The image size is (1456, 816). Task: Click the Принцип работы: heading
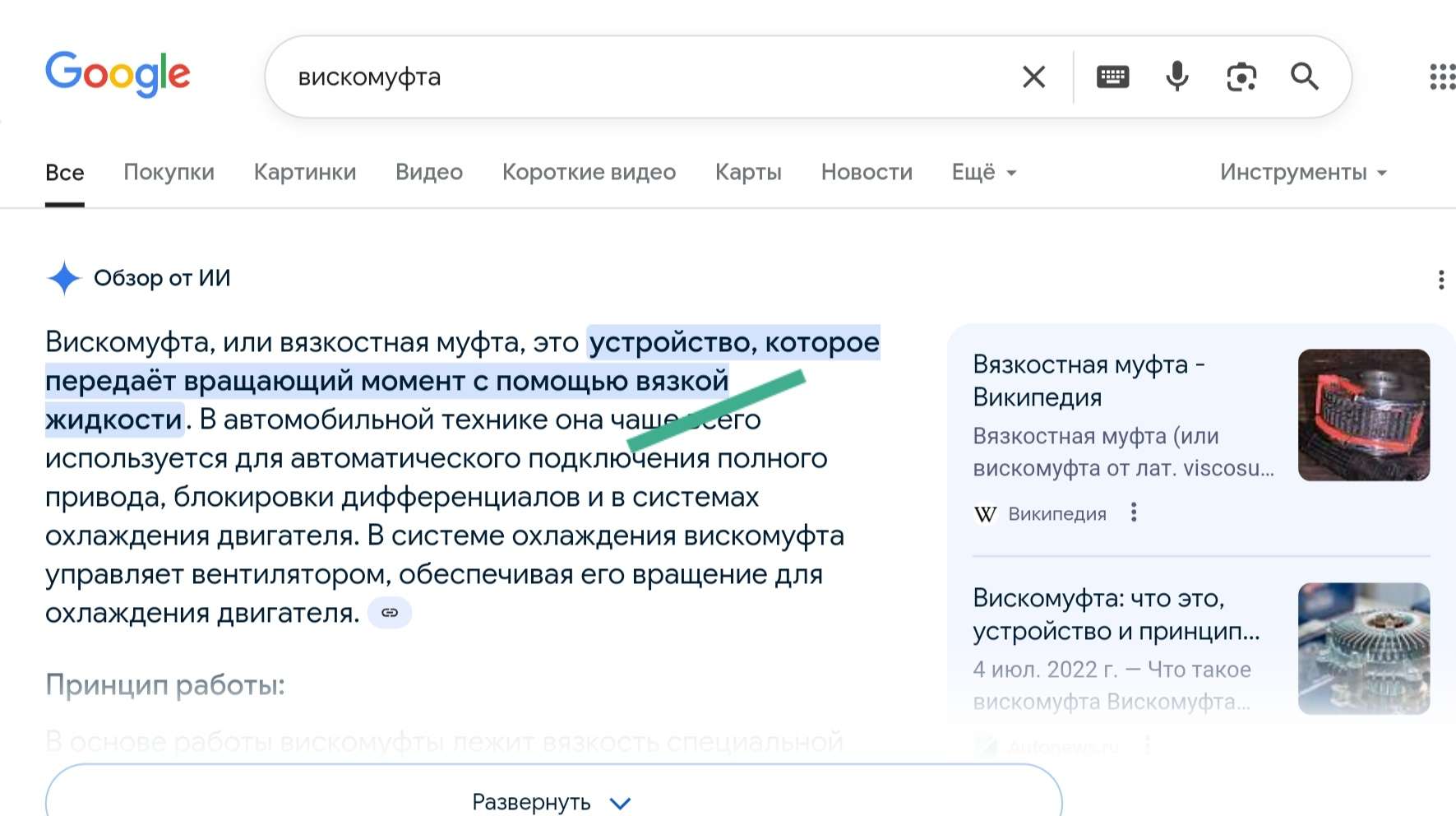[x=165, y=684]
